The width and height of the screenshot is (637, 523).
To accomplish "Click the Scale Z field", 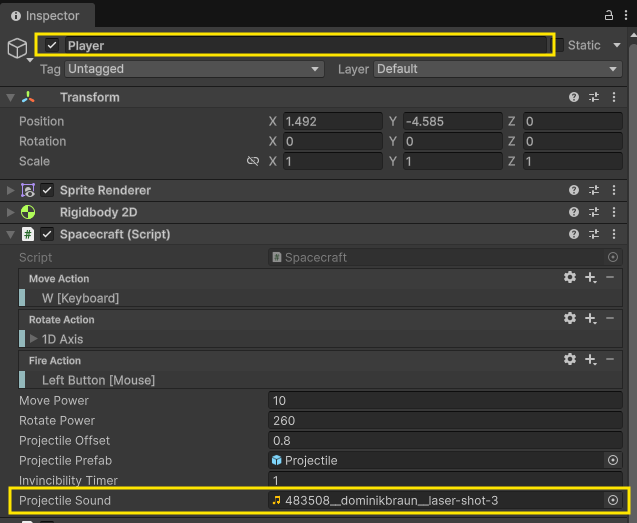I will [x=573, y=161].
